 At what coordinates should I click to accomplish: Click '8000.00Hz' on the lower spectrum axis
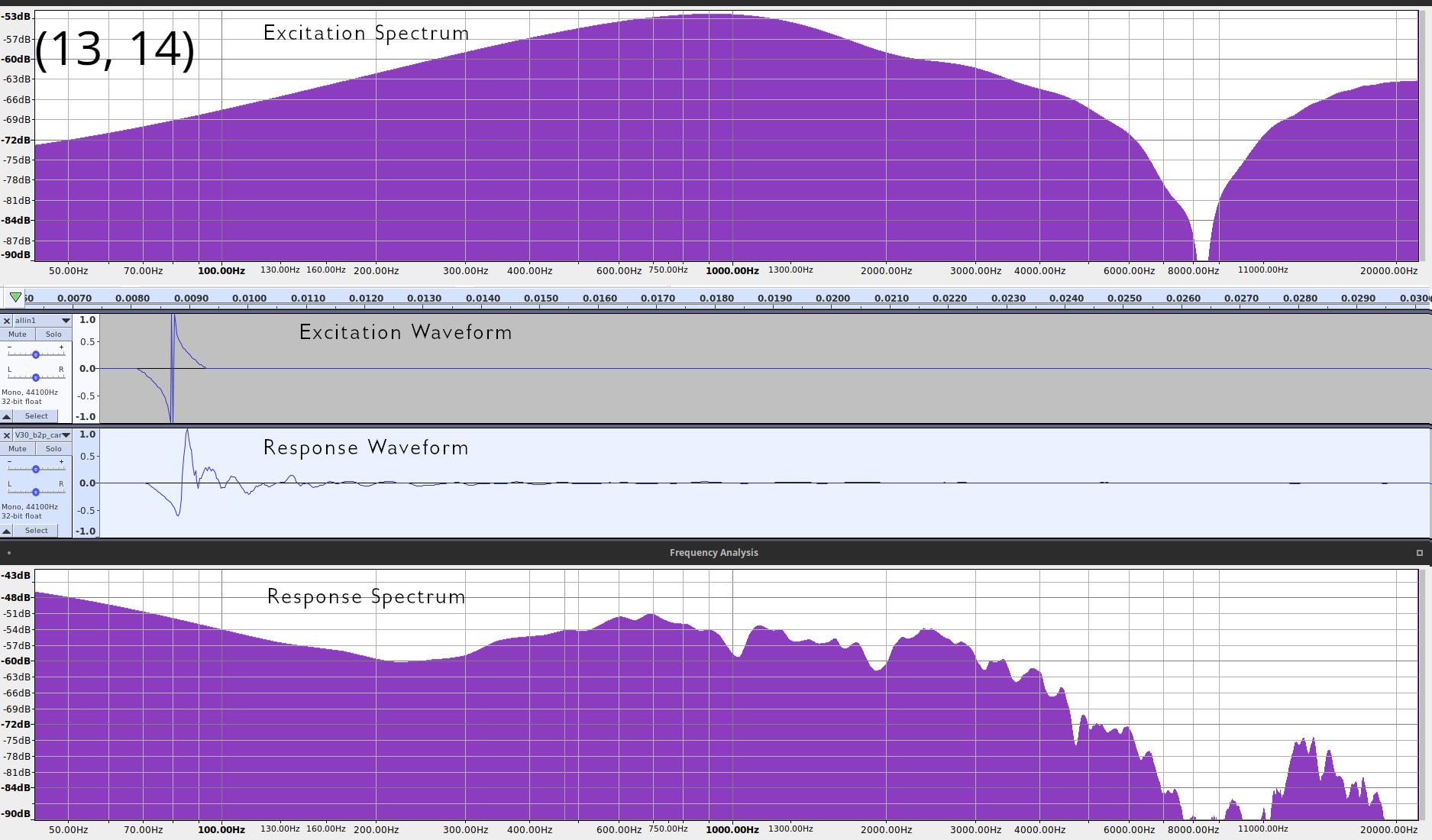pyautogui.click(x=1194, y=830)
